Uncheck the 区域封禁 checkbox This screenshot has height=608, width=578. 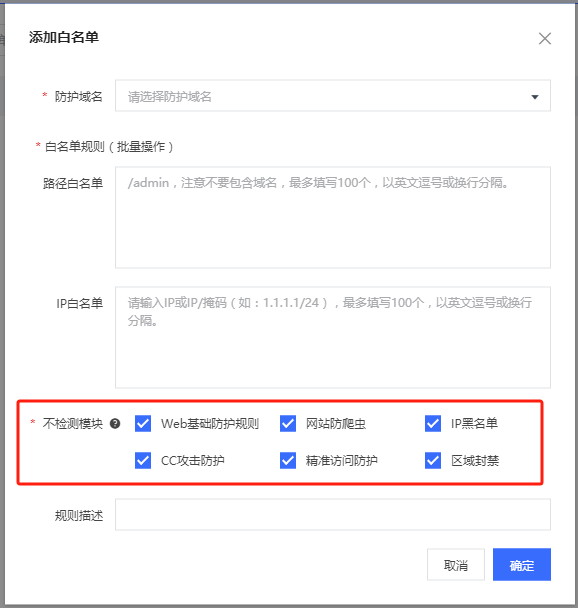433,461
